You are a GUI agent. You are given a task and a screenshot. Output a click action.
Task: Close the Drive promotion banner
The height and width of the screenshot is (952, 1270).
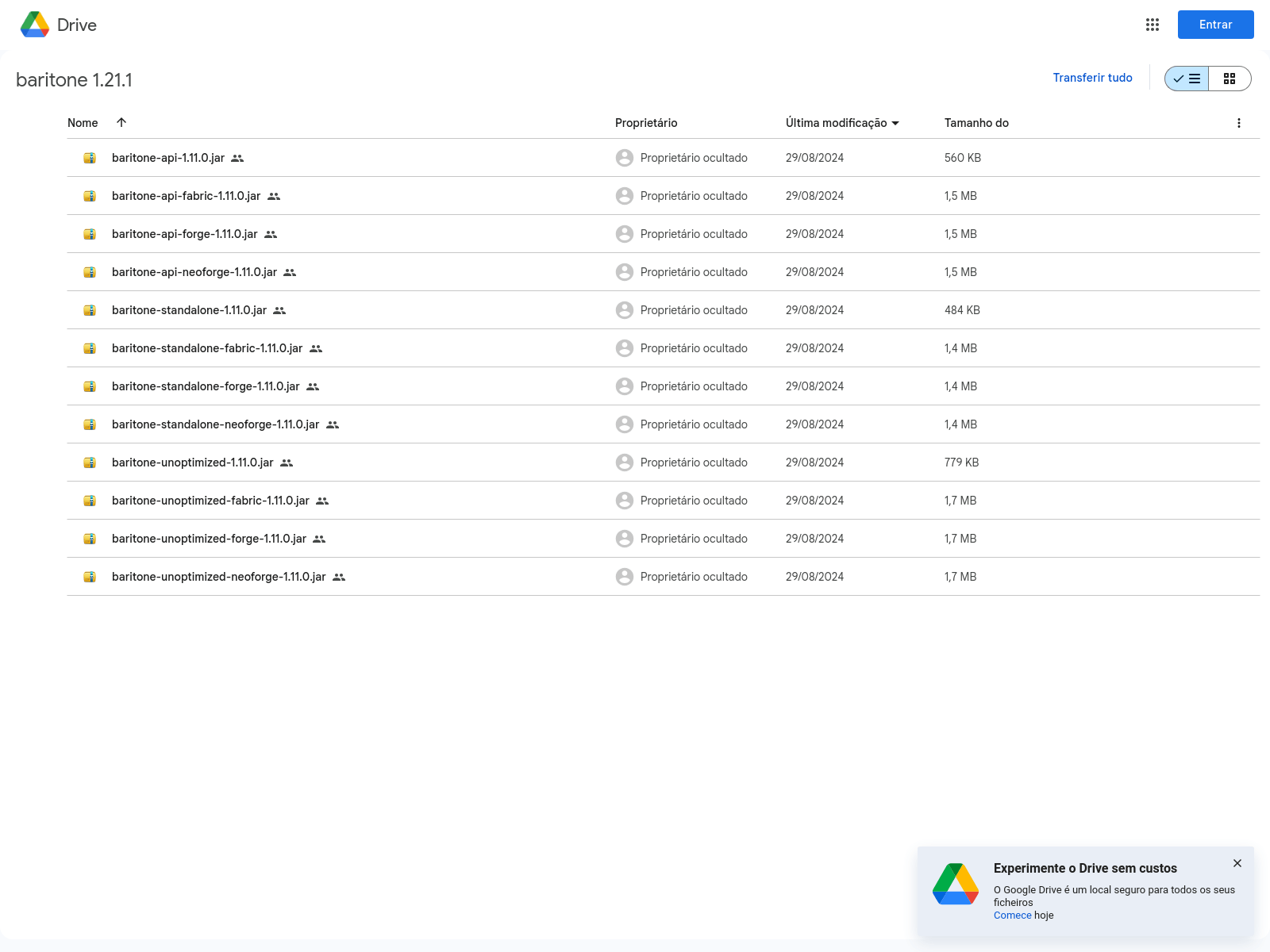click(1237, 863)
